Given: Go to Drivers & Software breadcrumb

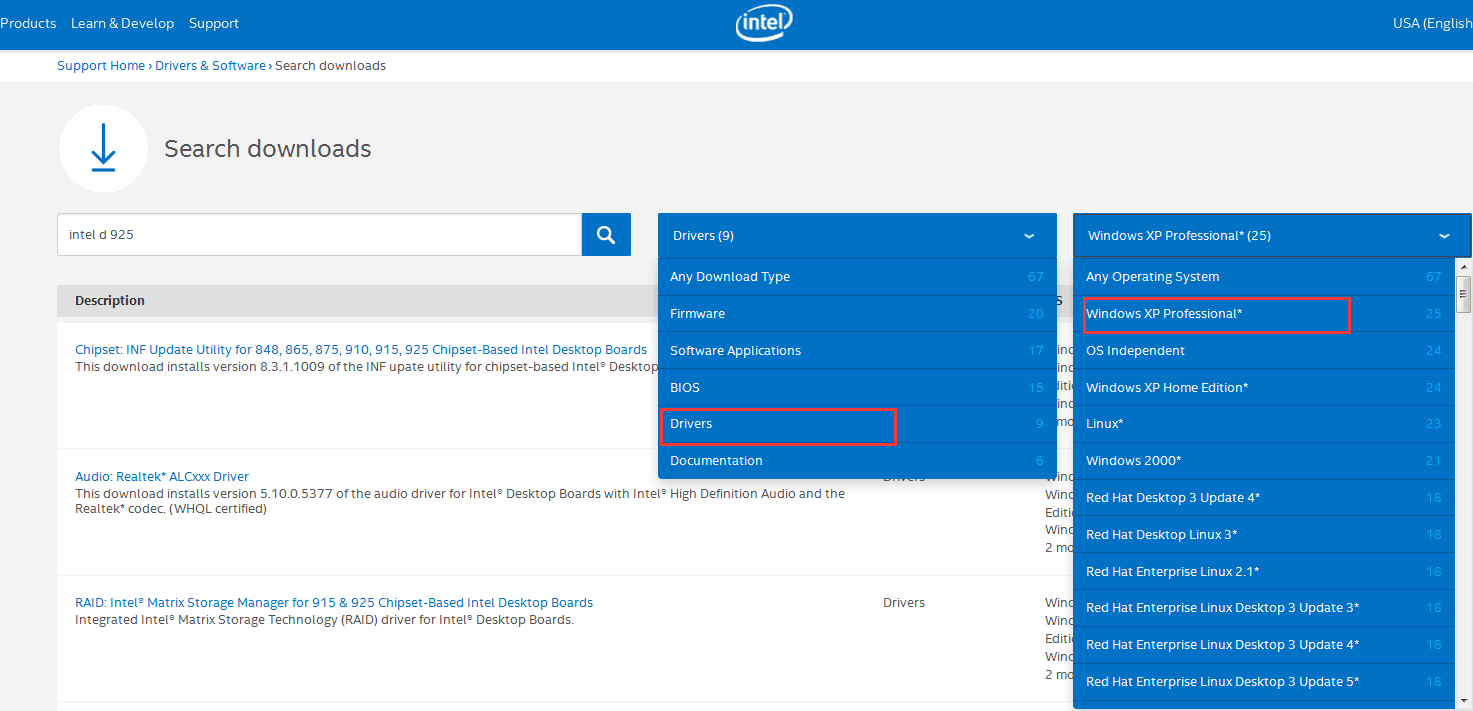Looking at the screenshot, I should point(210,66).
